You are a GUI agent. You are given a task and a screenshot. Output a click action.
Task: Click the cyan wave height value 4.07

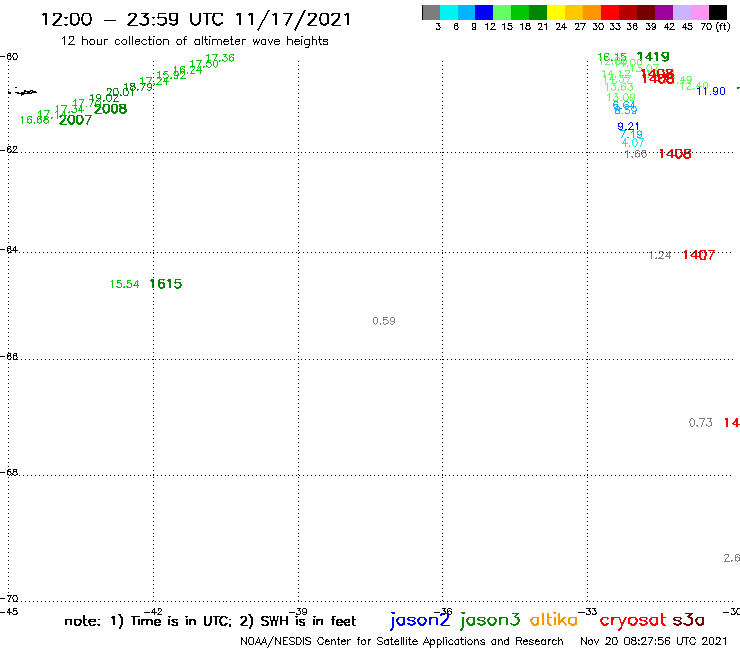(x=633, y=142)
